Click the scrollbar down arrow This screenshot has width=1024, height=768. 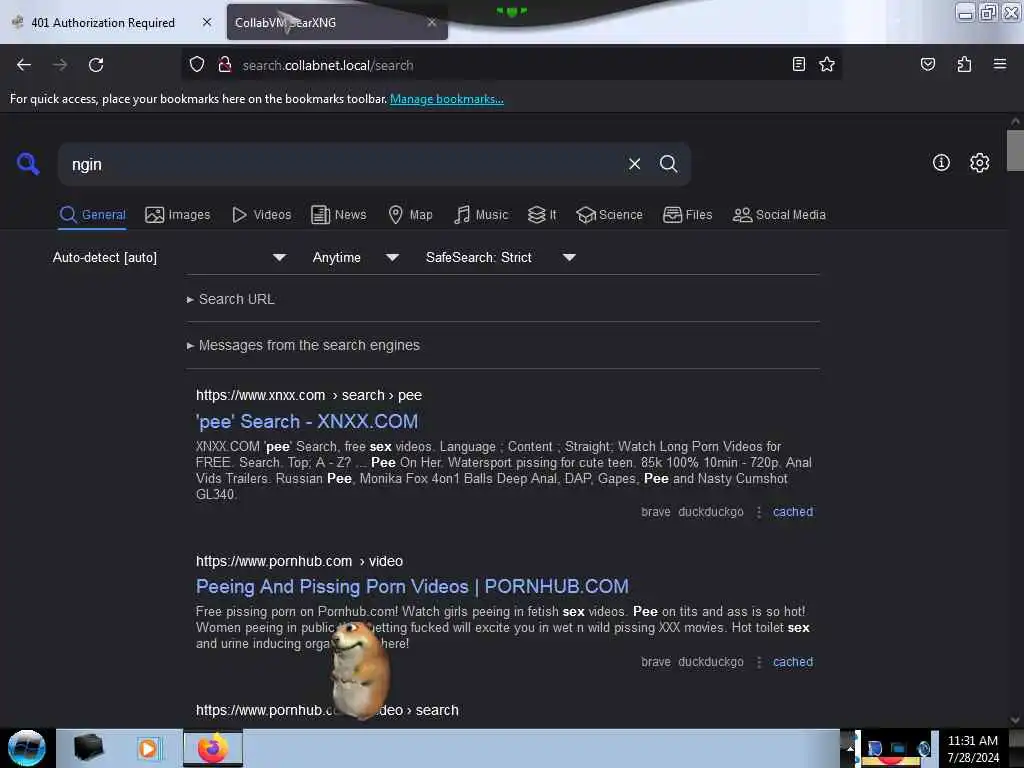(x=1015, y=720)
